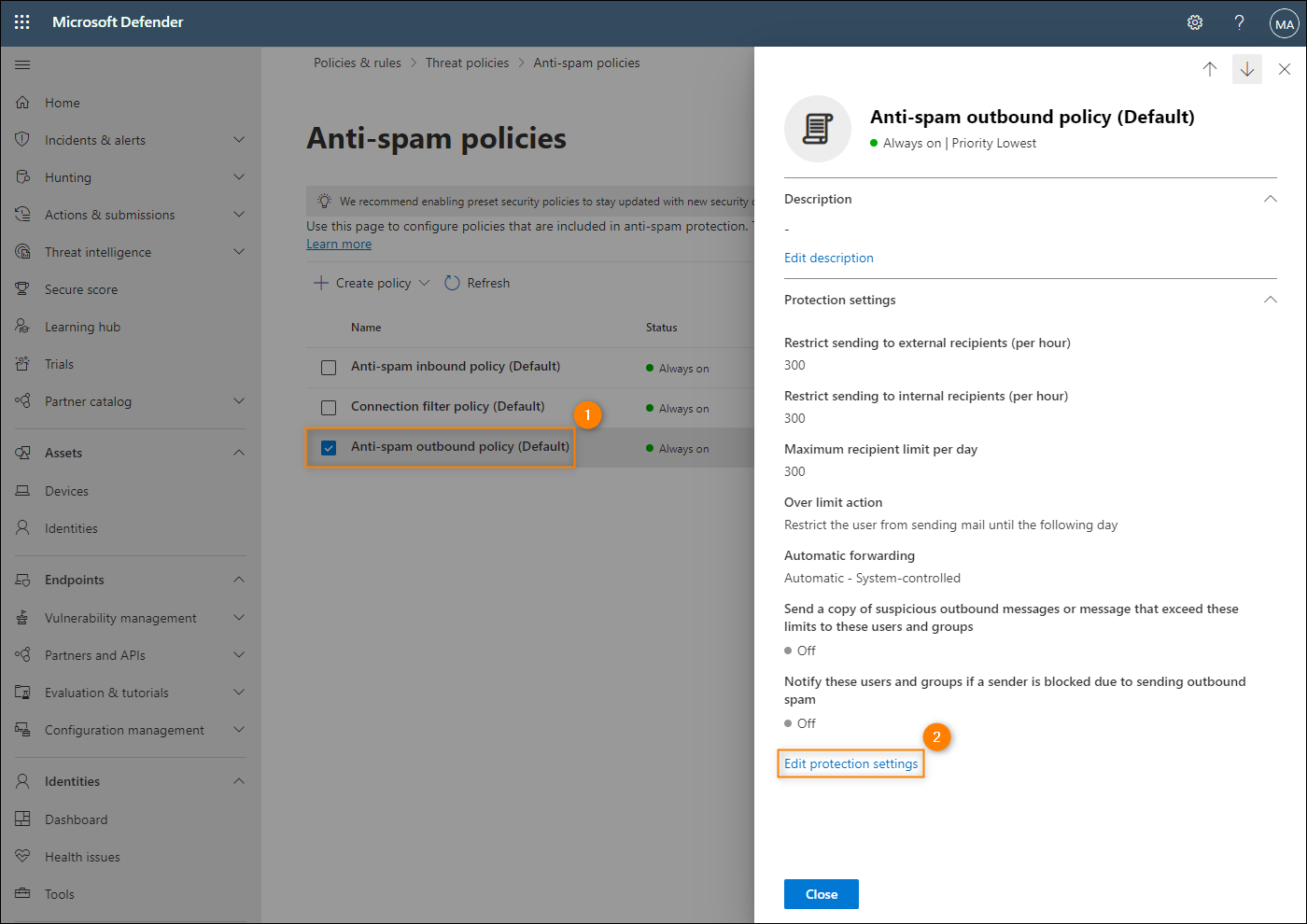
Task: Collapse the Assets section chevron
Action: point(239,453)
